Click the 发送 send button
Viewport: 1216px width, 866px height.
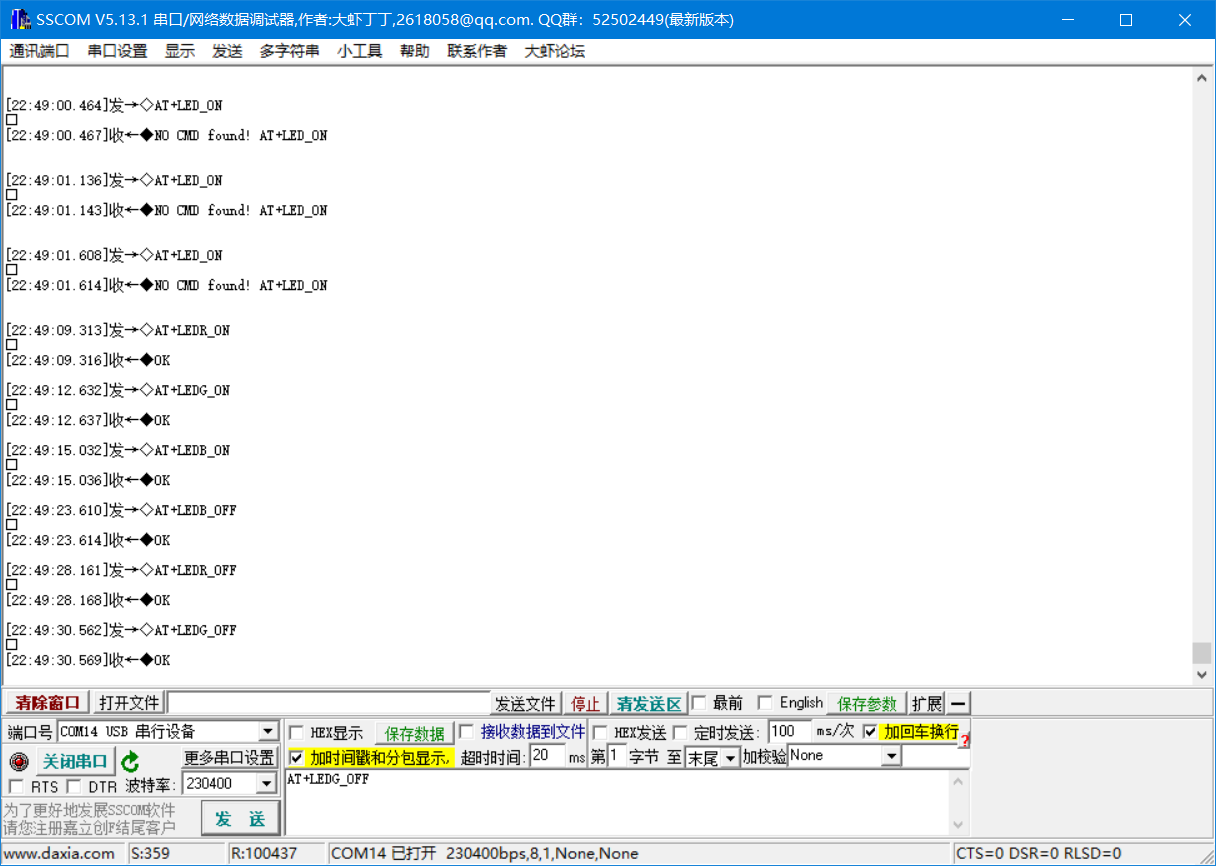tap(240, 817)
